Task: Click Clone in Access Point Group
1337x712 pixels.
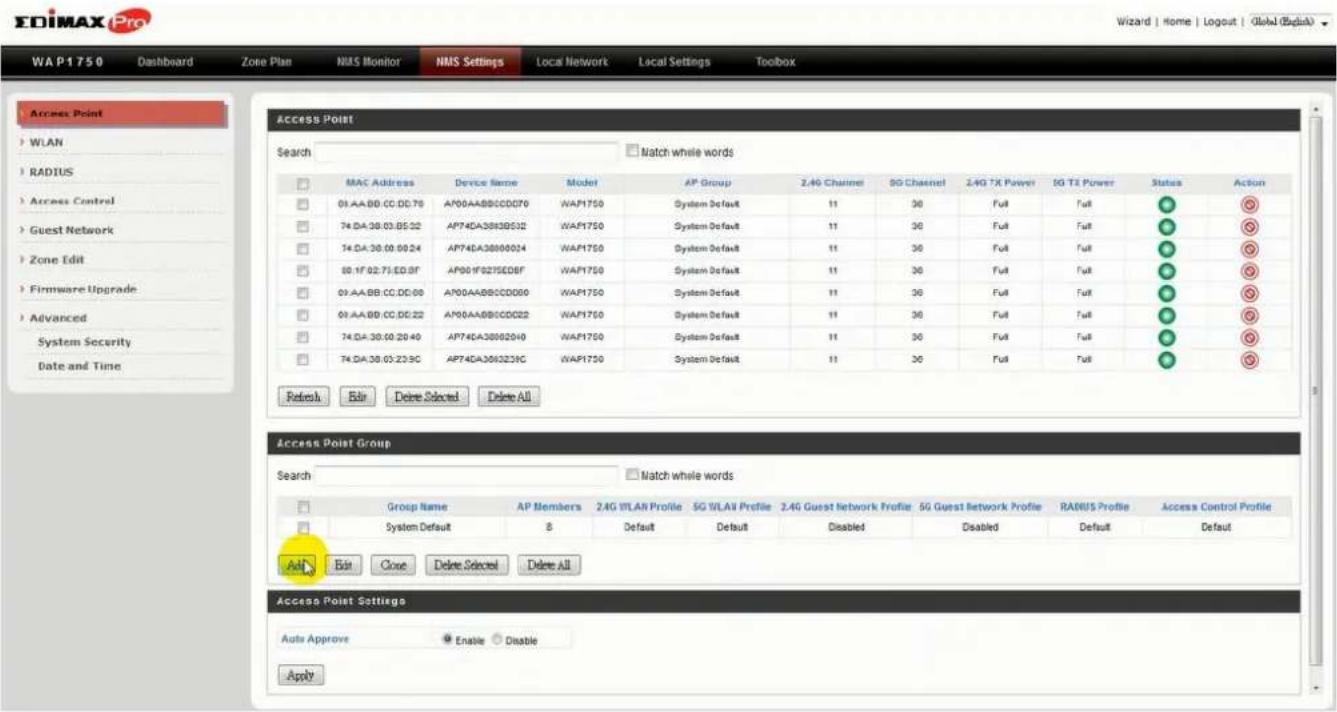Action: click(x=393, y=565)
